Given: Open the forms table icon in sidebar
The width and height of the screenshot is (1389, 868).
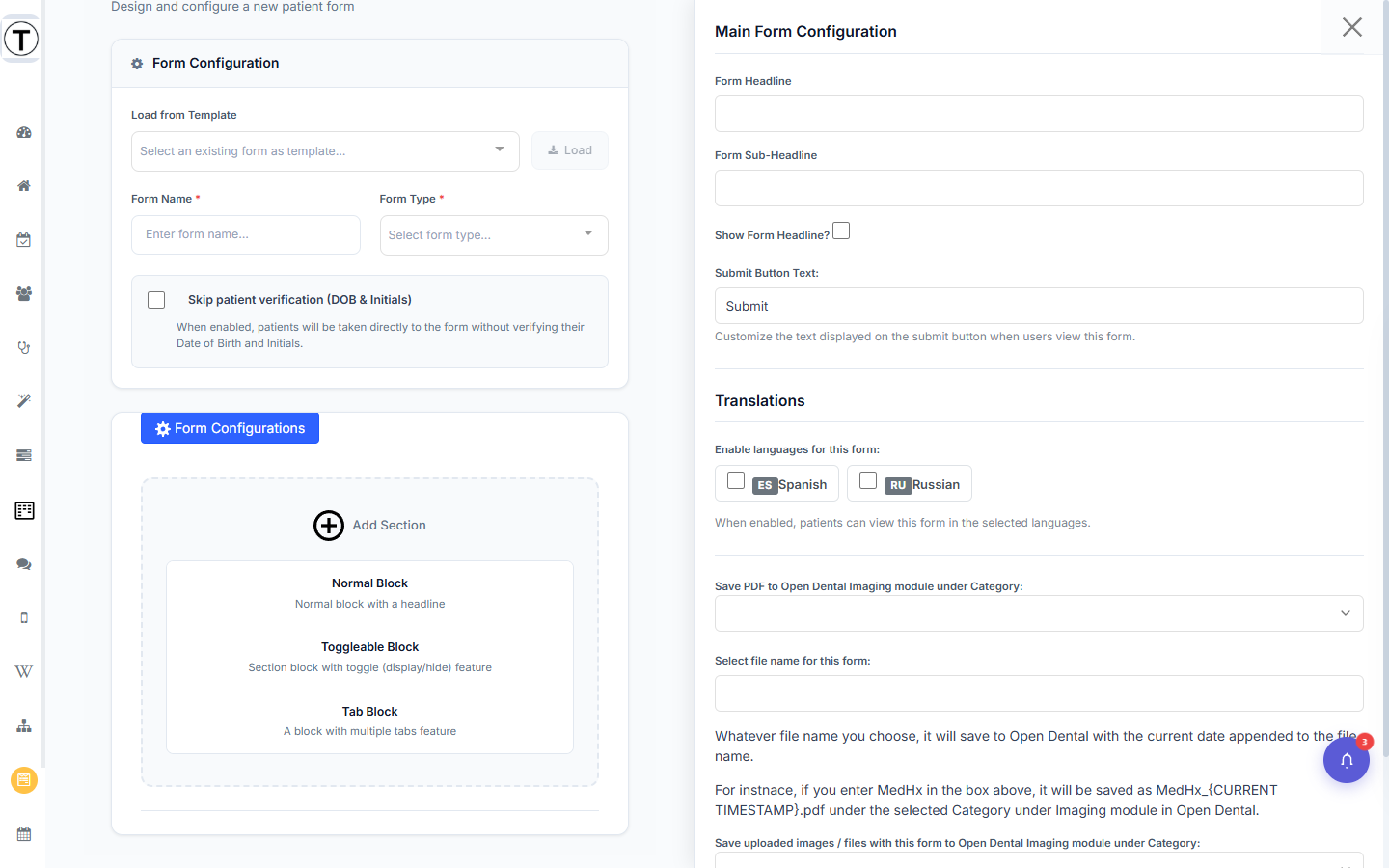Looking at the screenshot, I should pos(24,510).
